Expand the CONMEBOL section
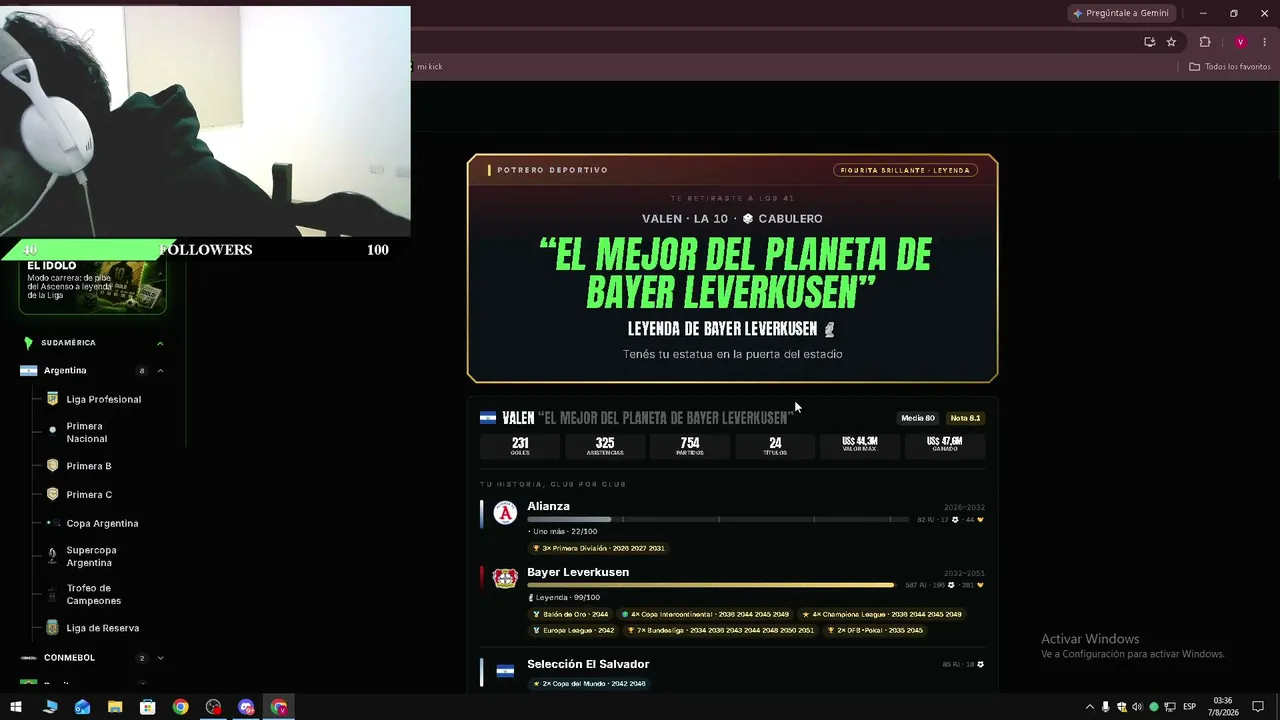 click(x=160, y=658)
